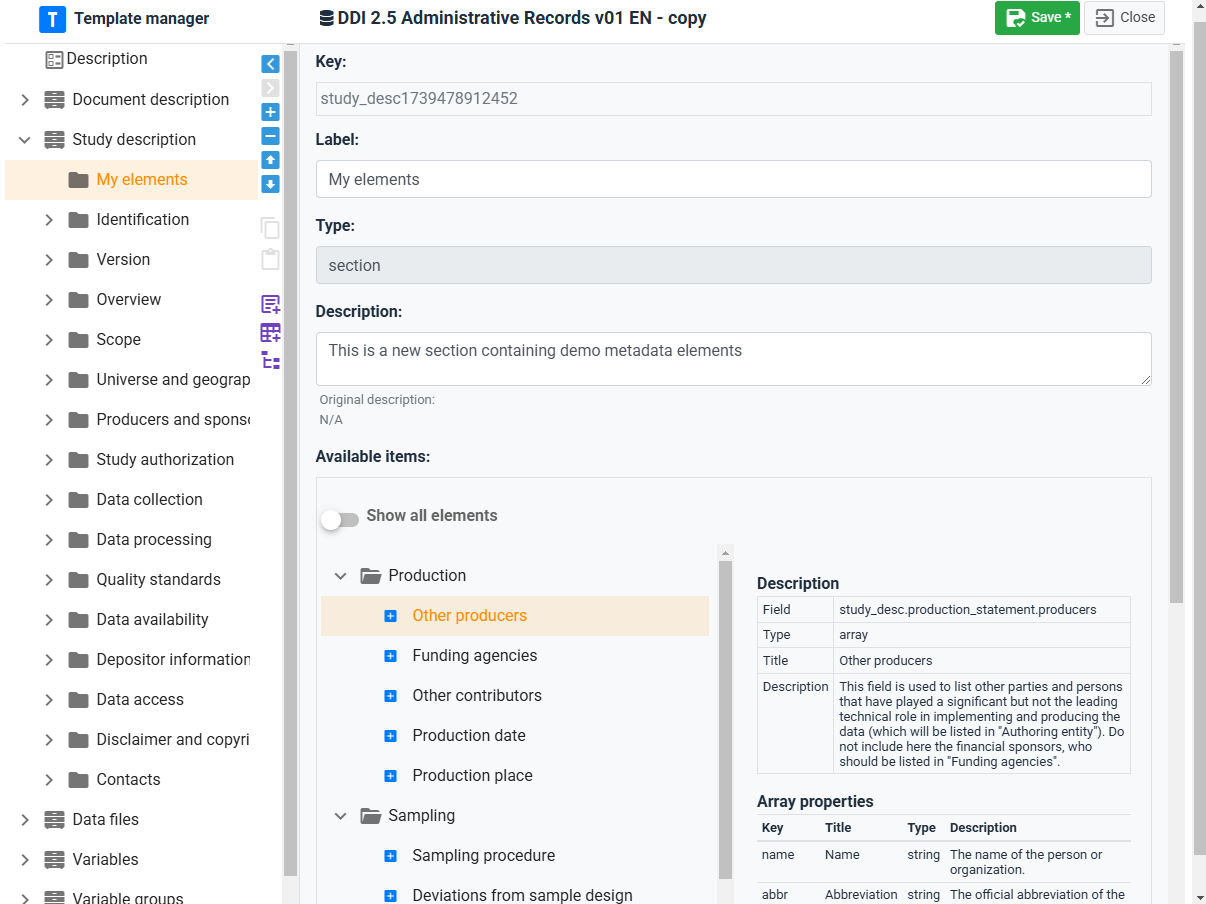Image resolution: width=1206 pixels, height=904 pixels.
Task: Click the Label input field
Action: (733, 180)
